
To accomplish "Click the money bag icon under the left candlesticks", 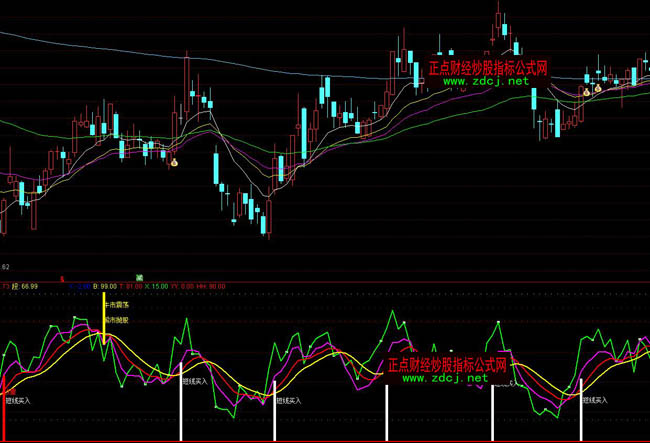I will point(173,161).
